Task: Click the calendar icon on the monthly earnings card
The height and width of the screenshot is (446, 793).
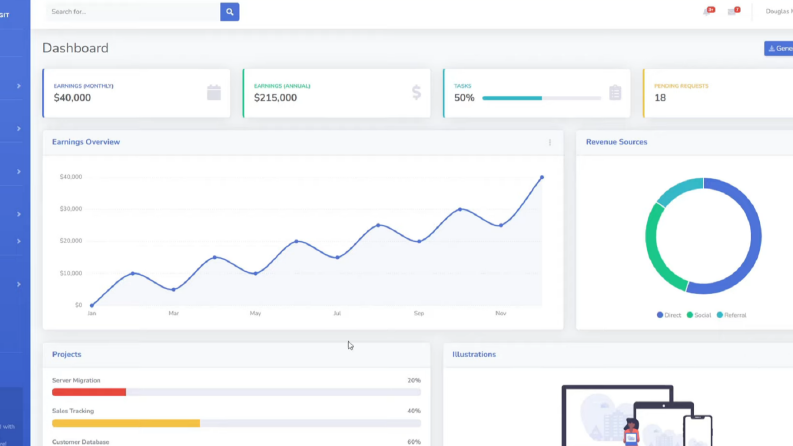Action: point(214,93)
